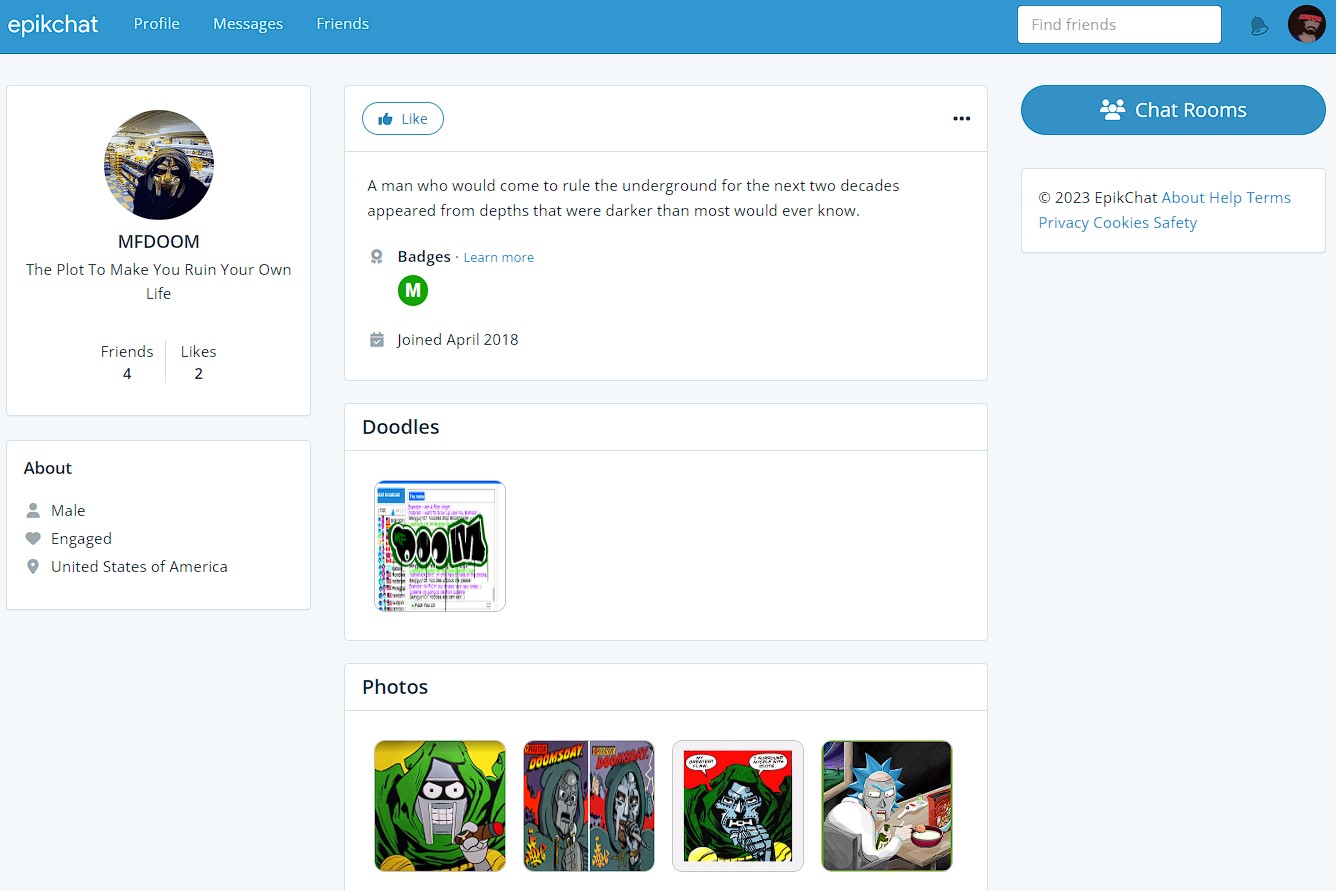The height and width of the screenshot is (891, 1336).
Task: Click the United States of America text
Action: click(139, 567)
